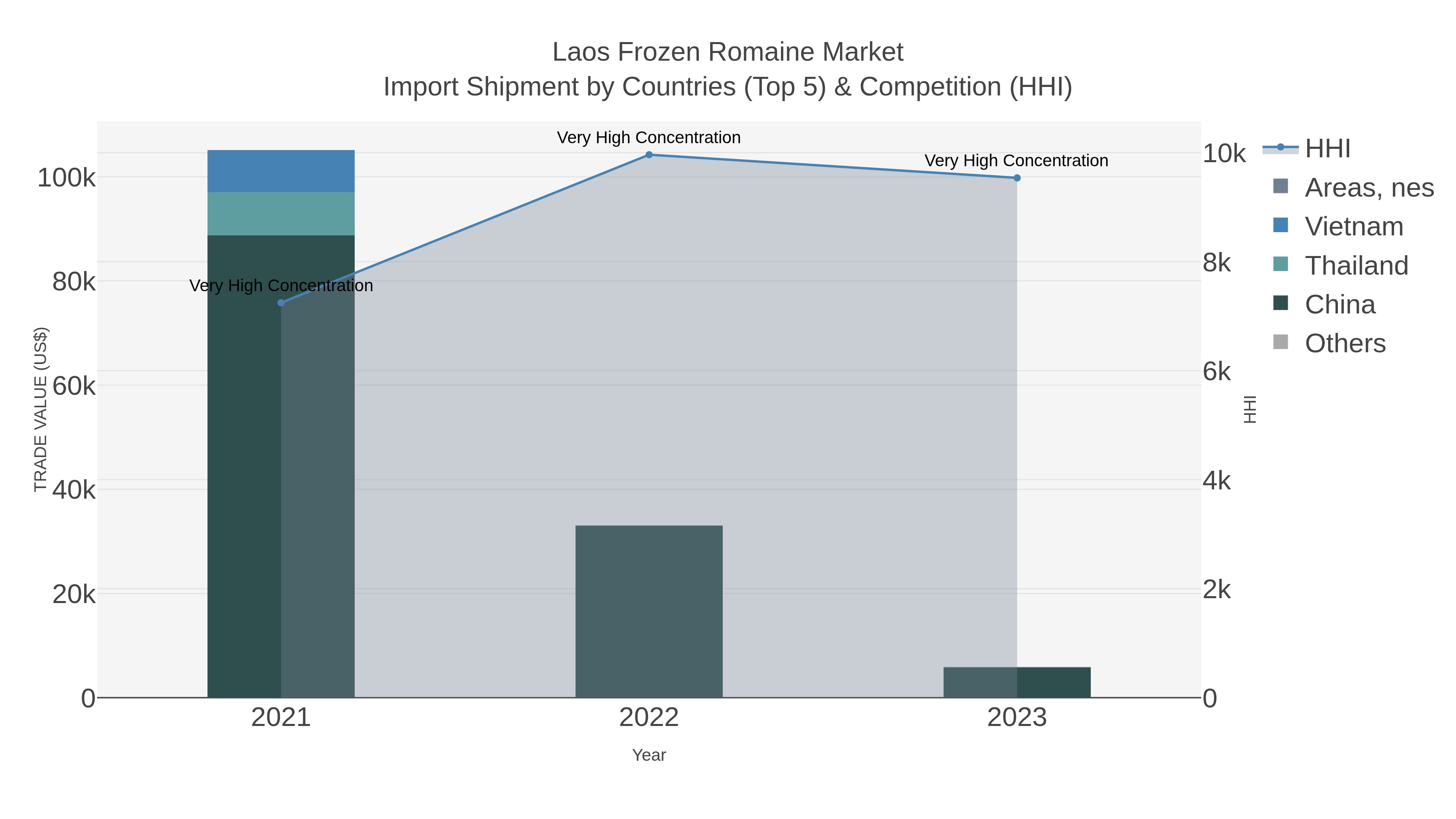Click the 80k tick on left axis
1456x819 pixels.
click(74, 282)
